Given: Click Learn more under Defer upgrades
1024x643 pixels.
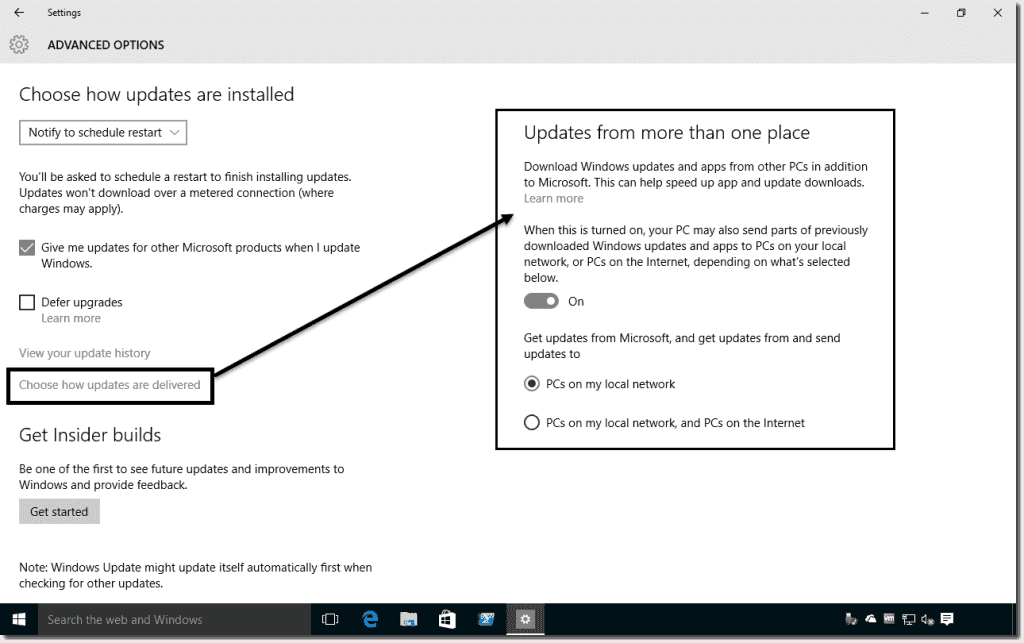Looking at the screenshot, I should coord(71,319).
